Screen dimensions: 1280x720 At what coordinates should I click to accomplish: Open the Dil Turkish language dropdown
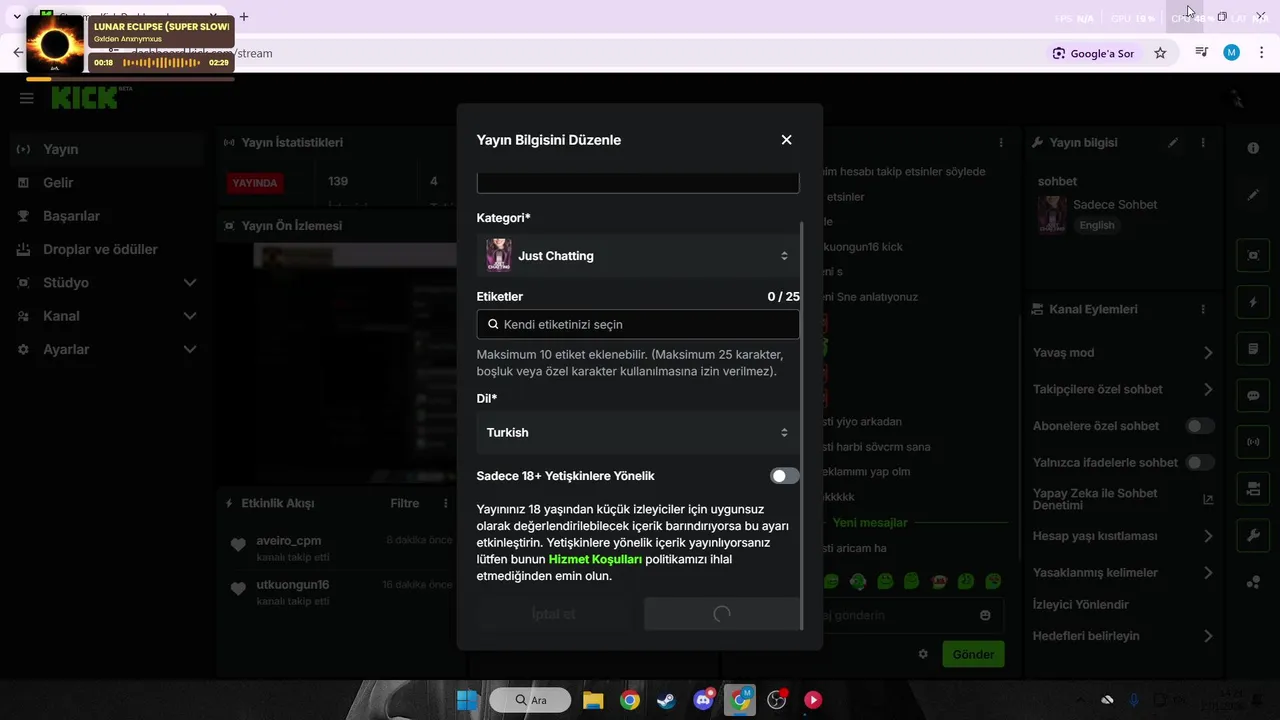coord(638,432)
